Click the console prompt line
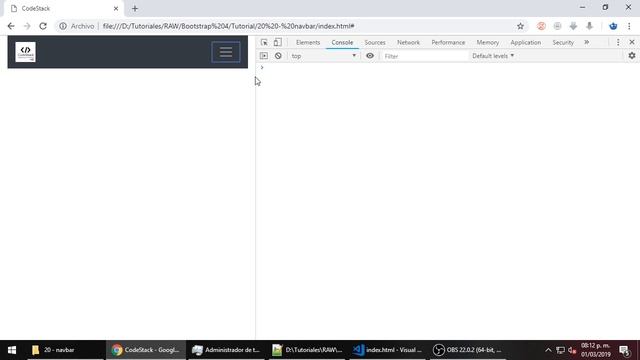Screen dimensions: 640x360 point(447,67)
